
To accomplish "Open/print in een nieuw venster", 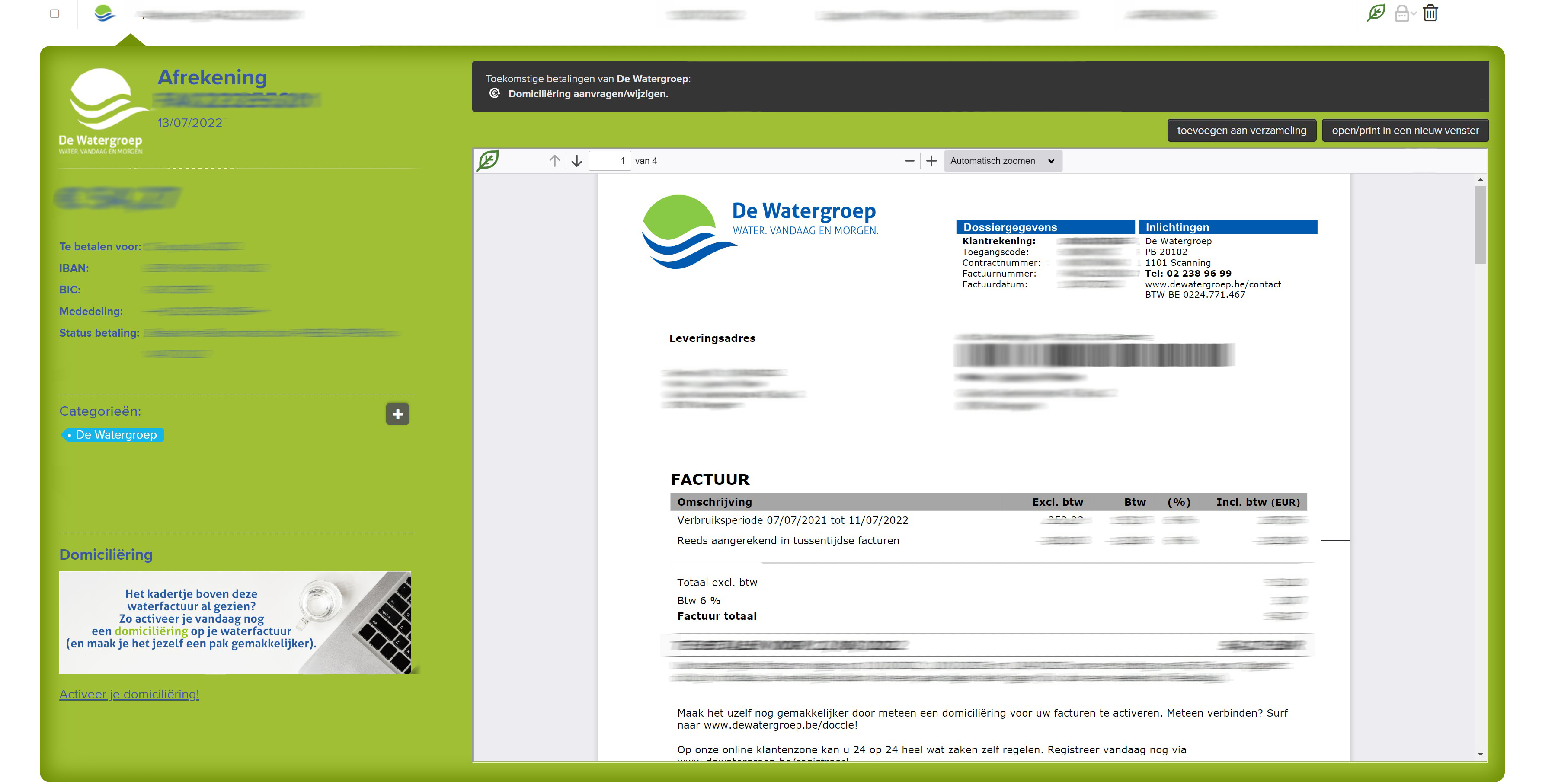I will coord(1404,131).
